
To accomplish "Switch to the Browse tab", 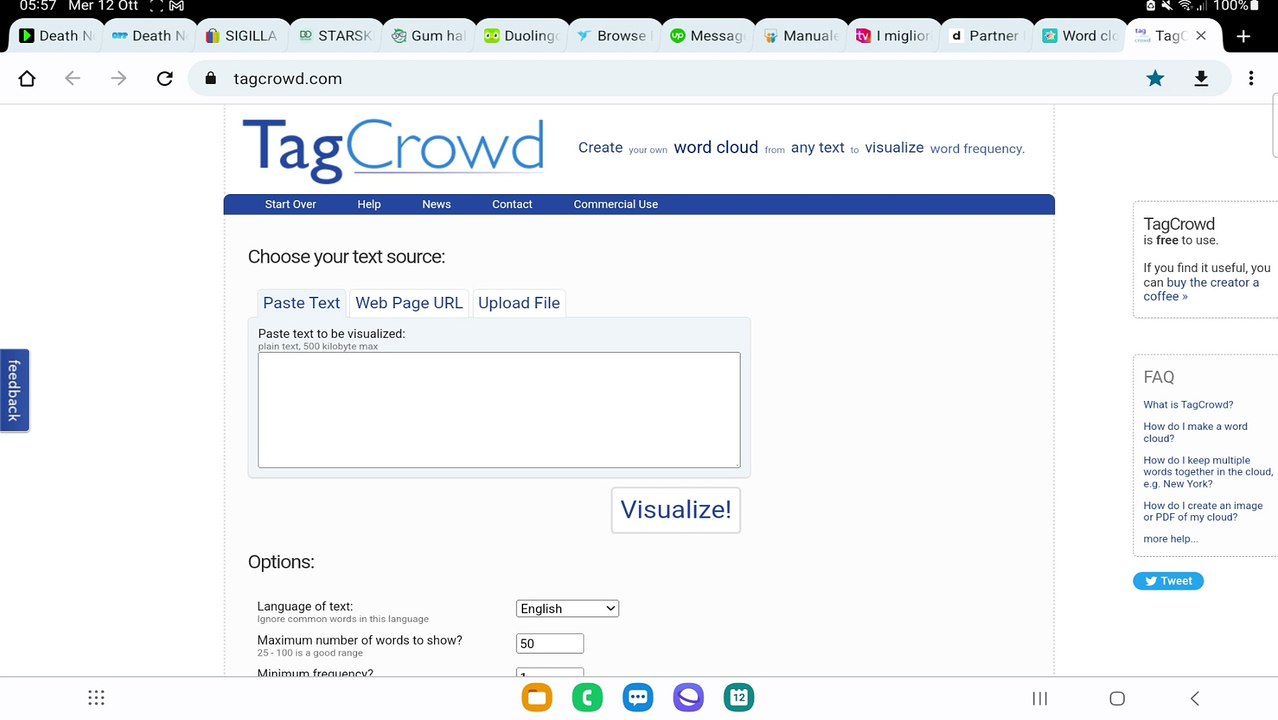I will pos(614,35).
